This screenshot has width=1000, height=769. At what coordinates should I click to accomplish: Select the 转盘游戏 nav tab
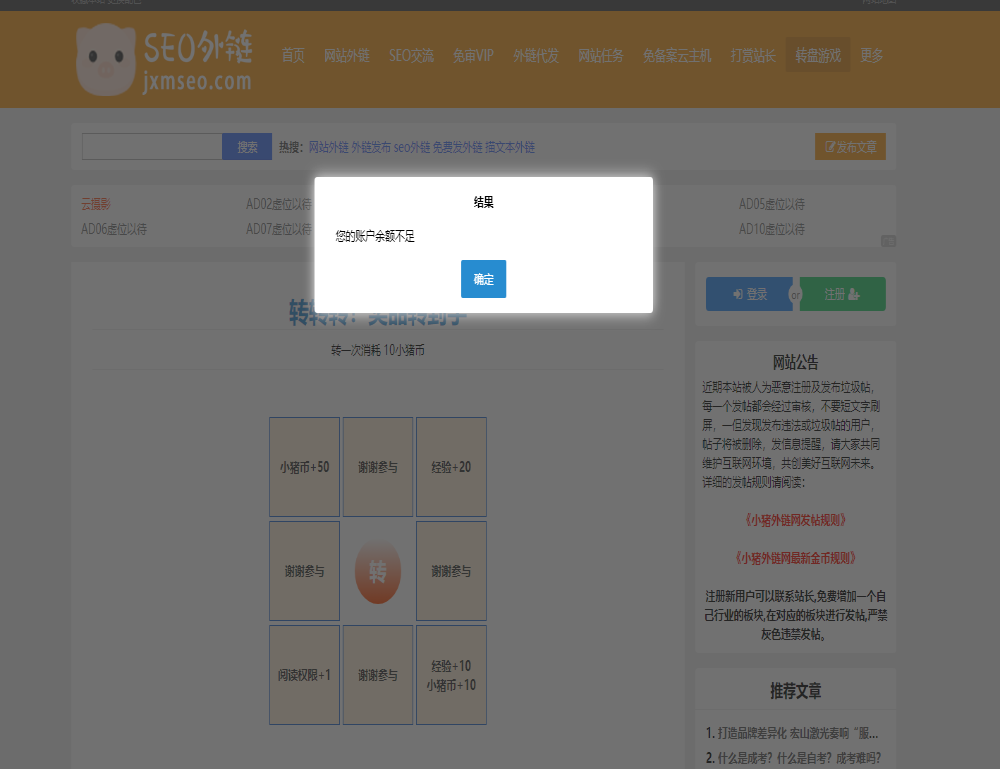click(x=818, y=55)
